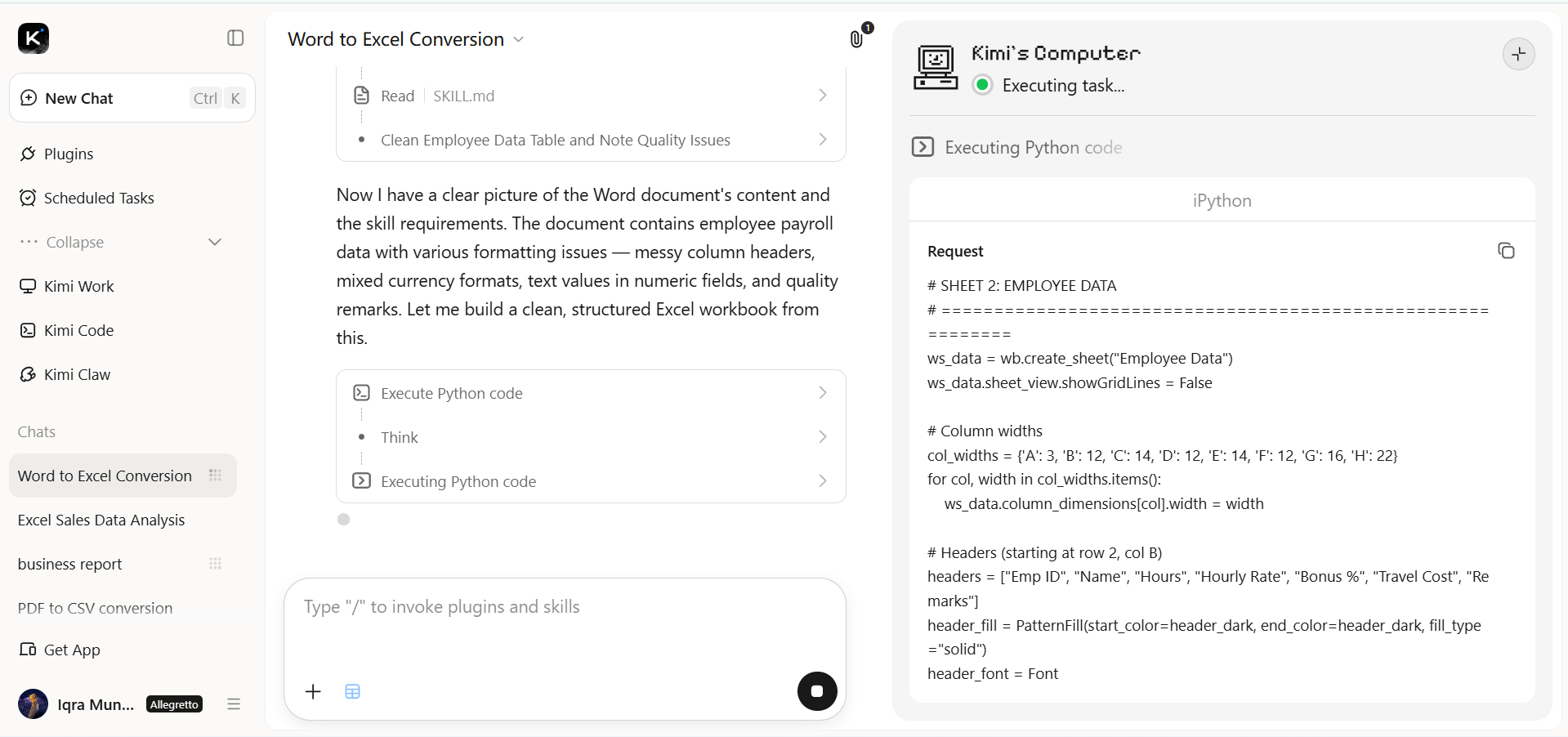
Task: Stop generation with the stop button
Action: coord(817,691)
